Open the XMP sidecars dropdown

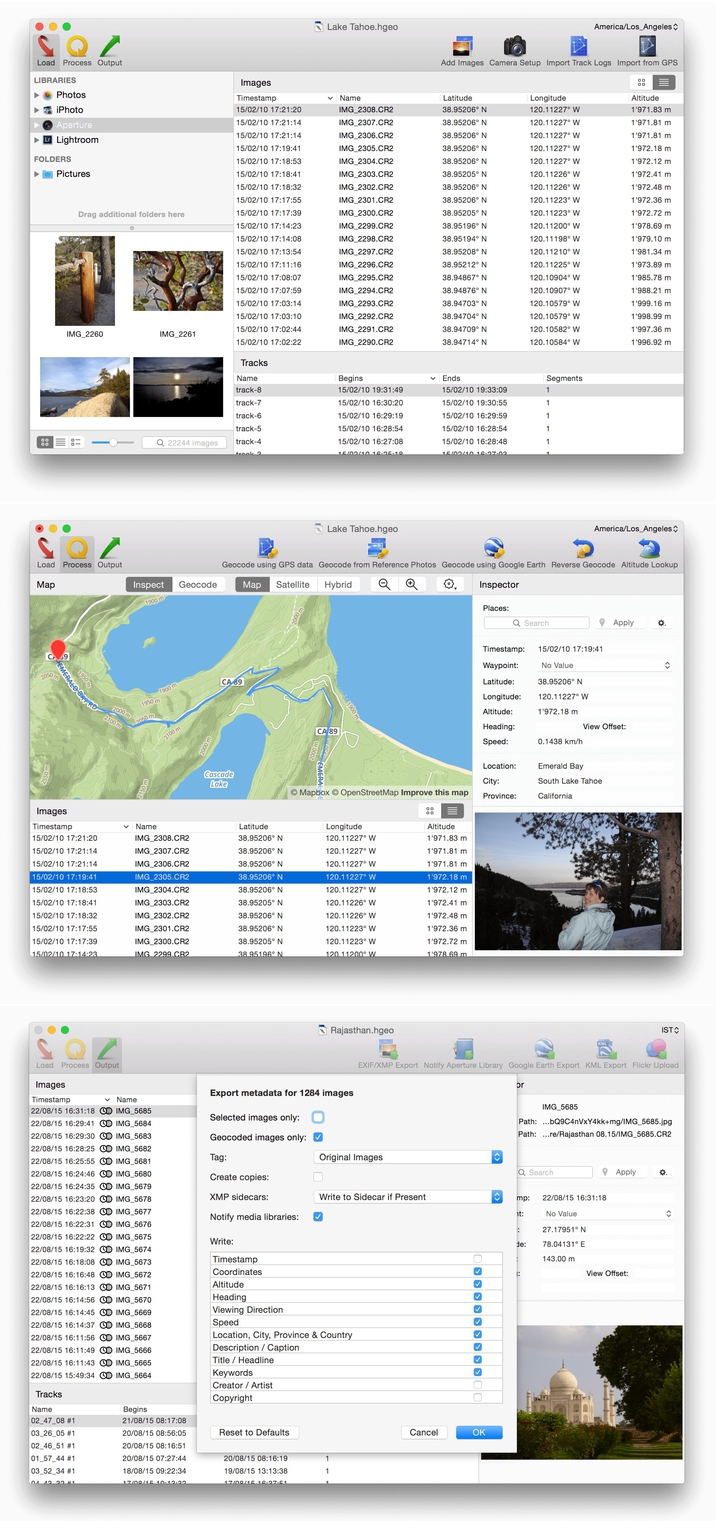click(410, 1197)
